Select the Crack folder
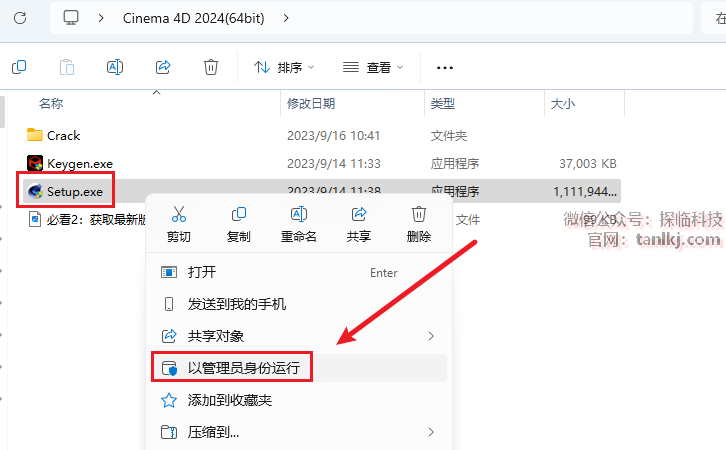Viewport: 726px width, 450px height. (x=64, y=136)
